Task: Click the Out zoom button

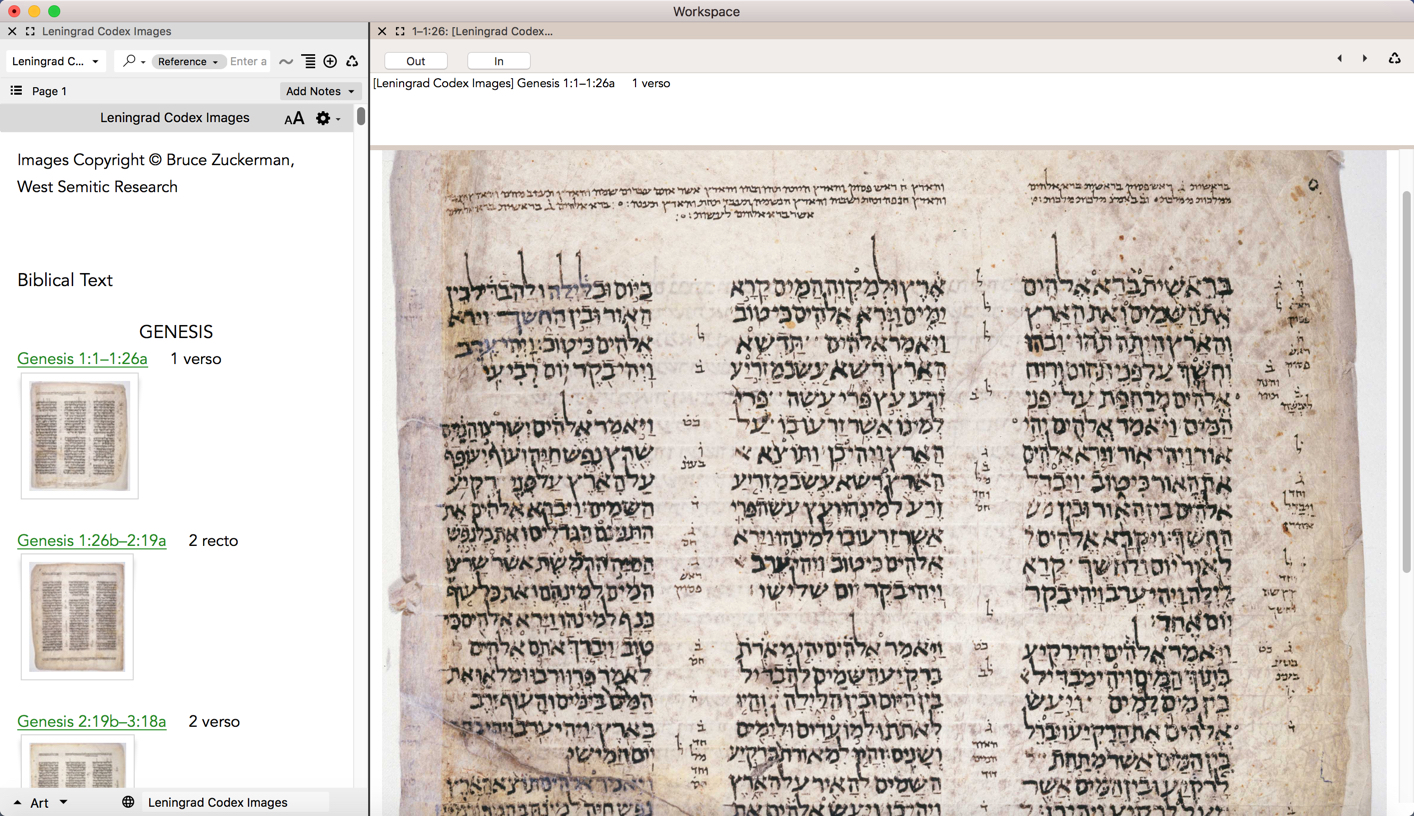Action: click(415, 61)
